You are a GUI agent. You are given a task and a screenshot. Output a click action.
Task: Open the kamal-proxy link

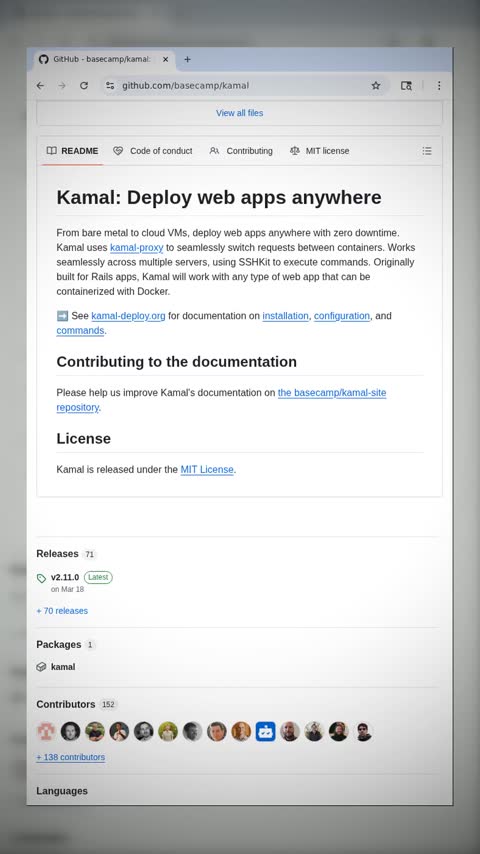(x=137, y=247)
